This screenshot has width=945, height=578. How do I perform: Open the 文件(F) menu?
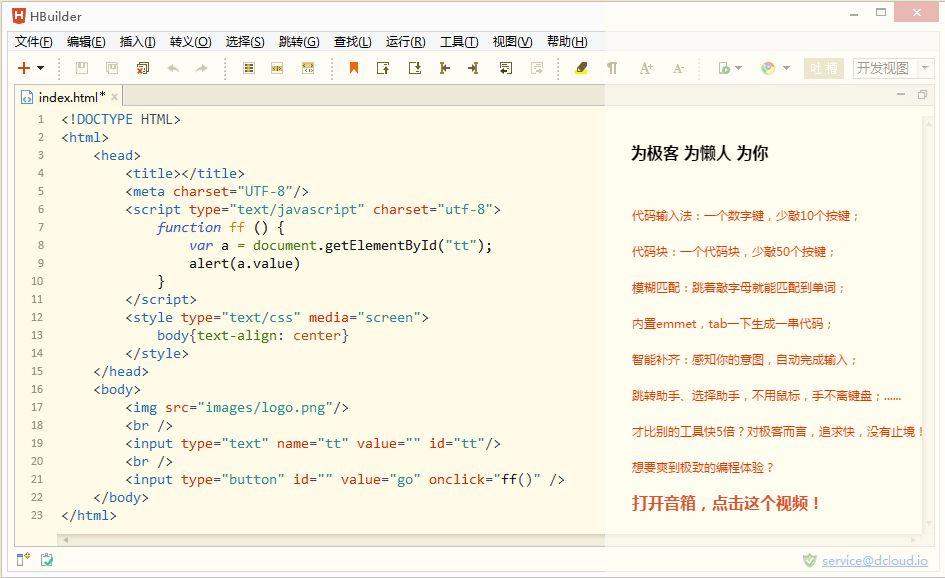click(x=34, y=42)
